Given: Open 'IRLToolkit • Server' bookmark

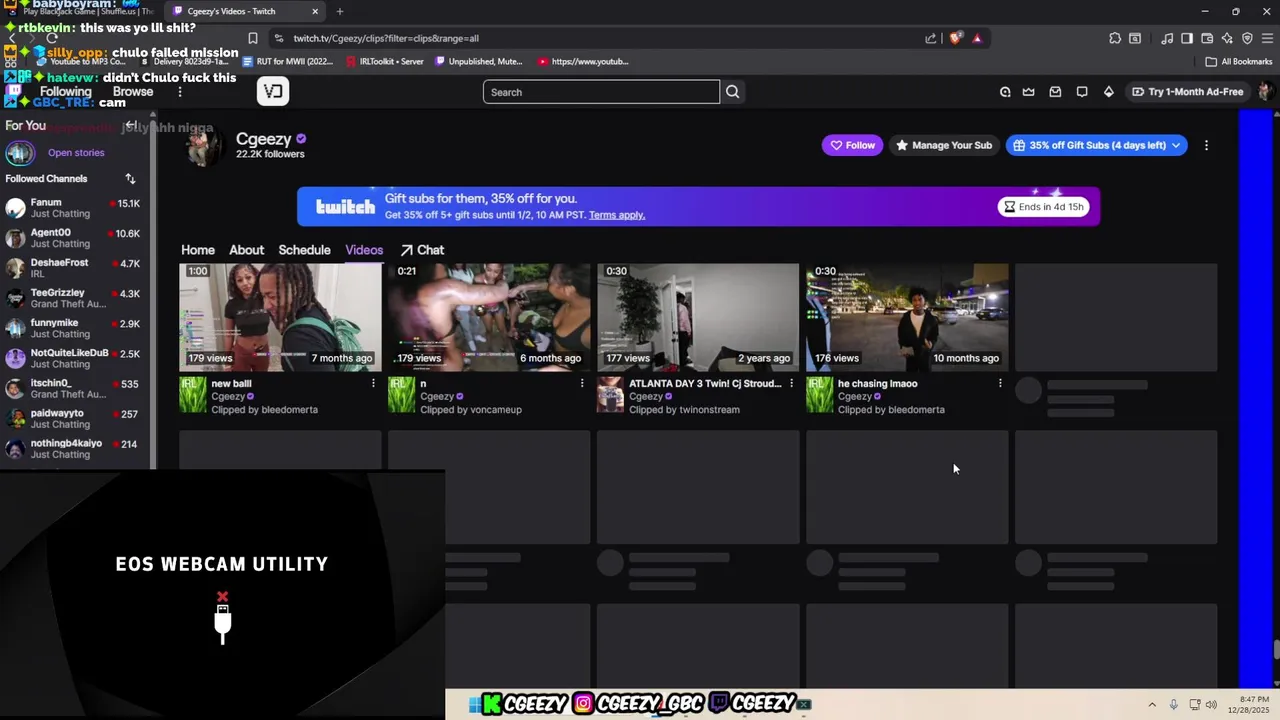Looking at the screenshot, I should 384,61.
